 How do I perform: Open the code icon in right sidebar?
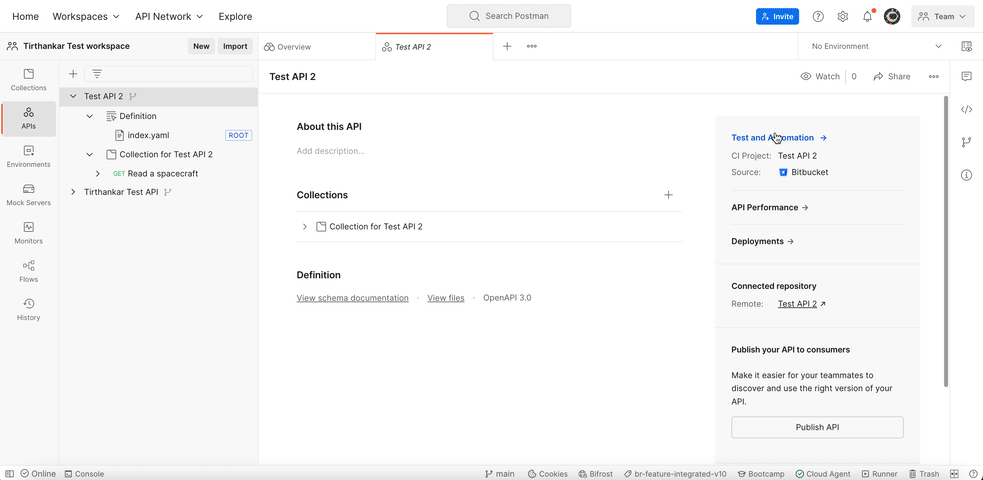[967, 110]
